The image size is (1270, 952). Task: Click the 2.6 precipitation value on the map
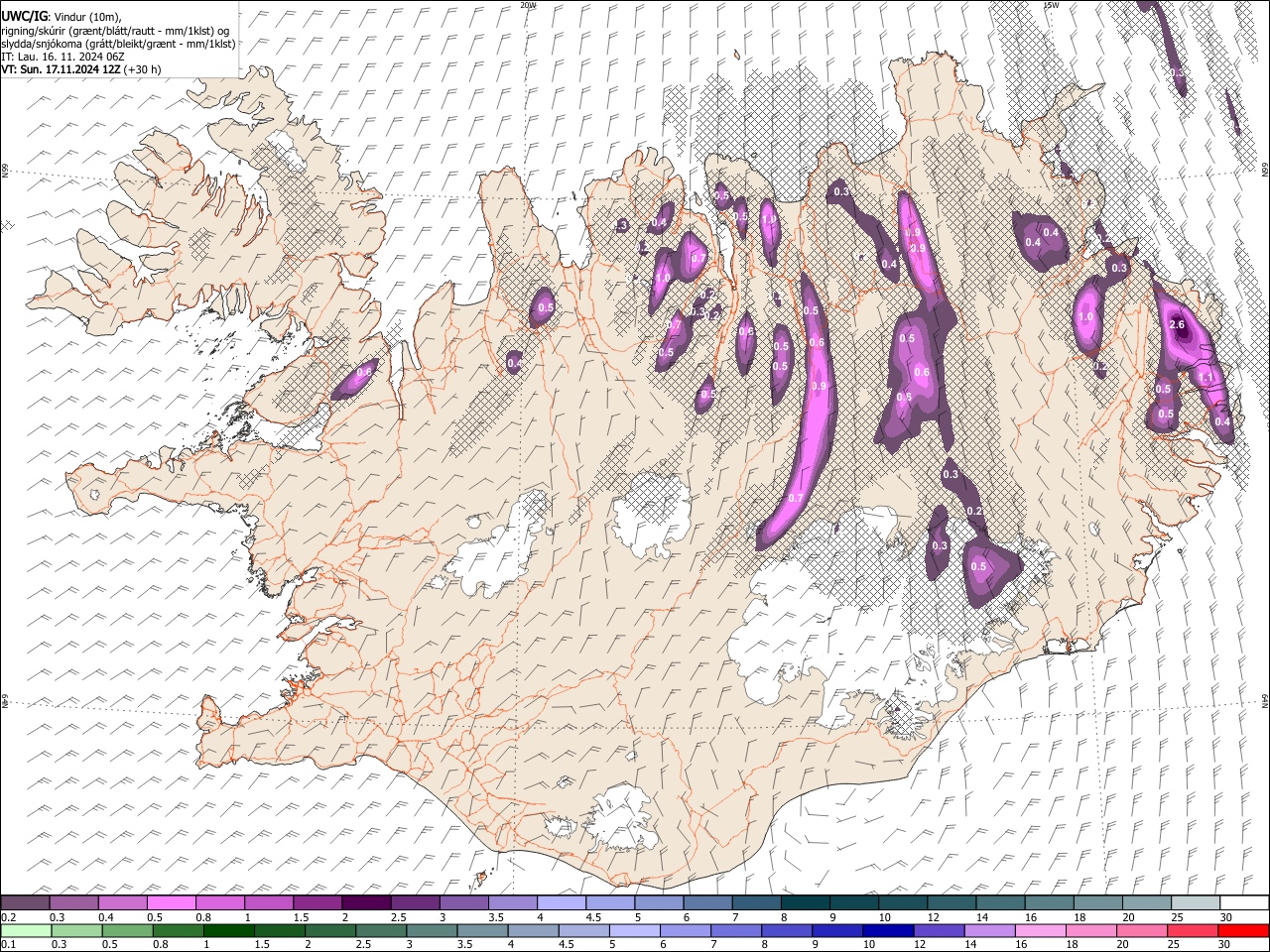click(x=1178, y=324)
